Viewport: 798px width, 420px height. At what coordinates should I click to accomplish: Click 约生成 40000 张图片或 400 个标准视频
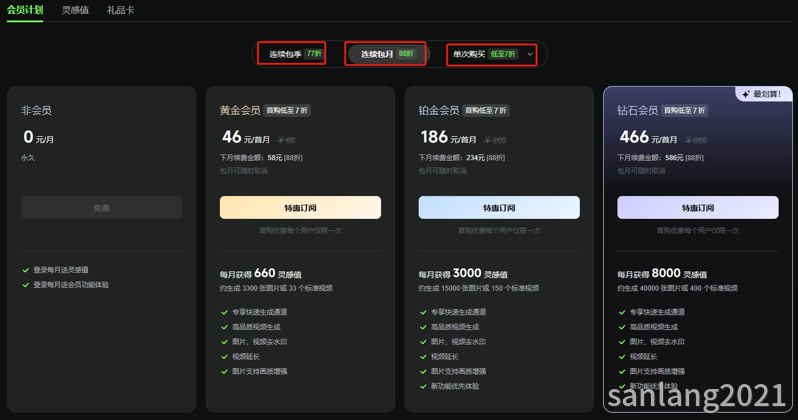pyautogui.click(x=677, y=288)
